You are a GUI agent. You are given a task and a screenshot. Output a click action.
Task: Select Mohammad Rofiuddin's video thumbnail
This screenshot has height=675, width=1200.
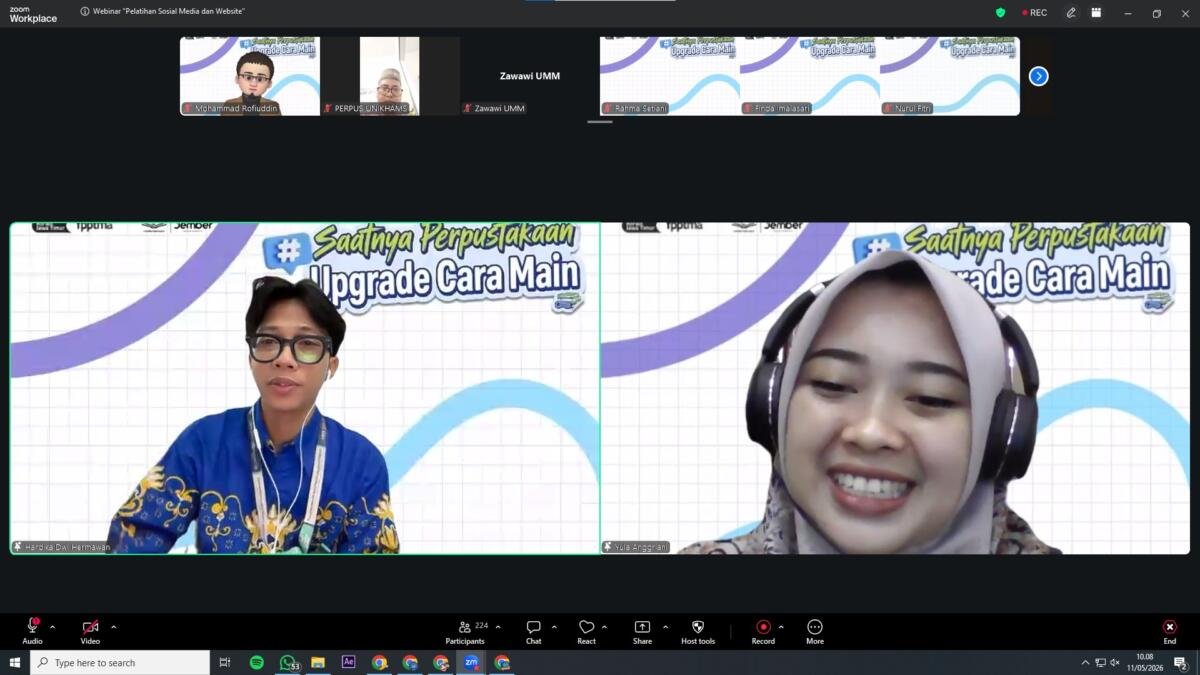pyautogui.click(x=250, y=76)
